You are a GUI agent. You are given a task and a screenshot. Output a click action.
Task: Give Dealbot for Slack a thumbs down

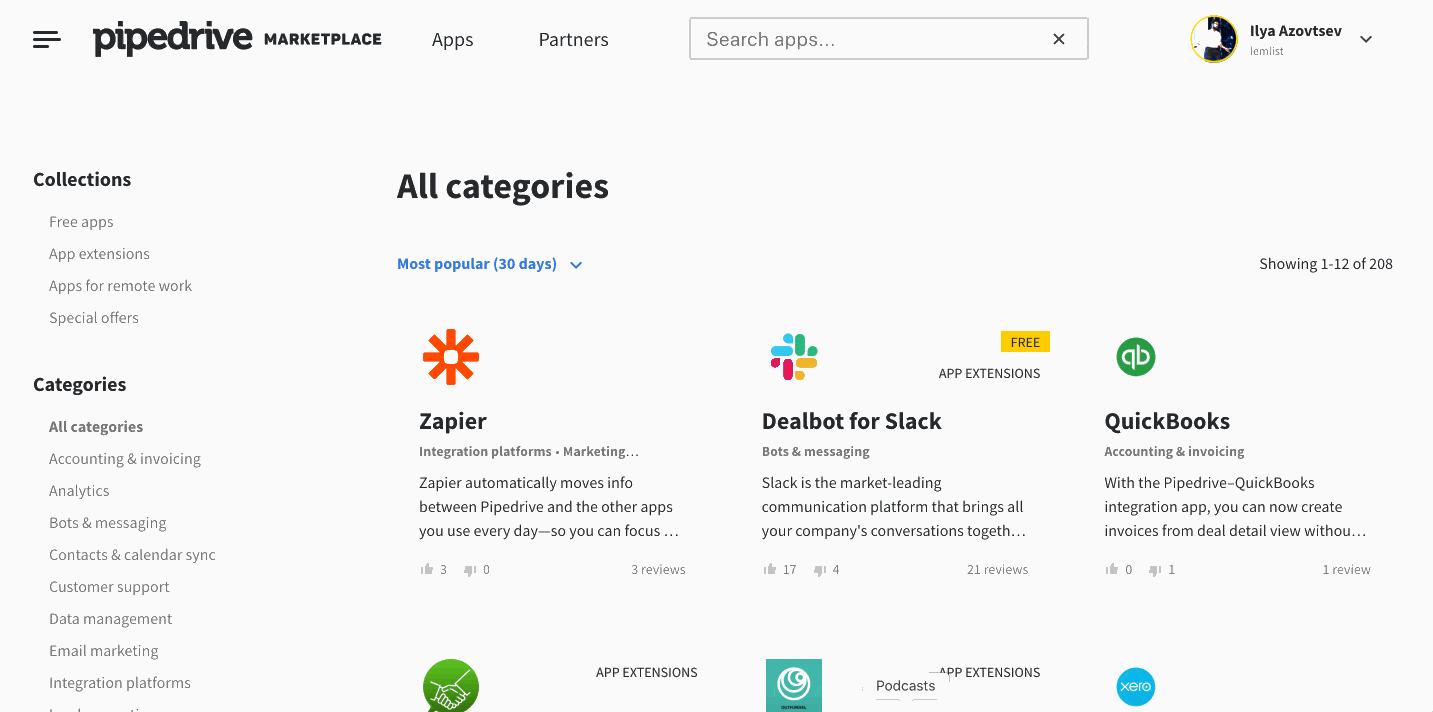click(x=821, y=568)
